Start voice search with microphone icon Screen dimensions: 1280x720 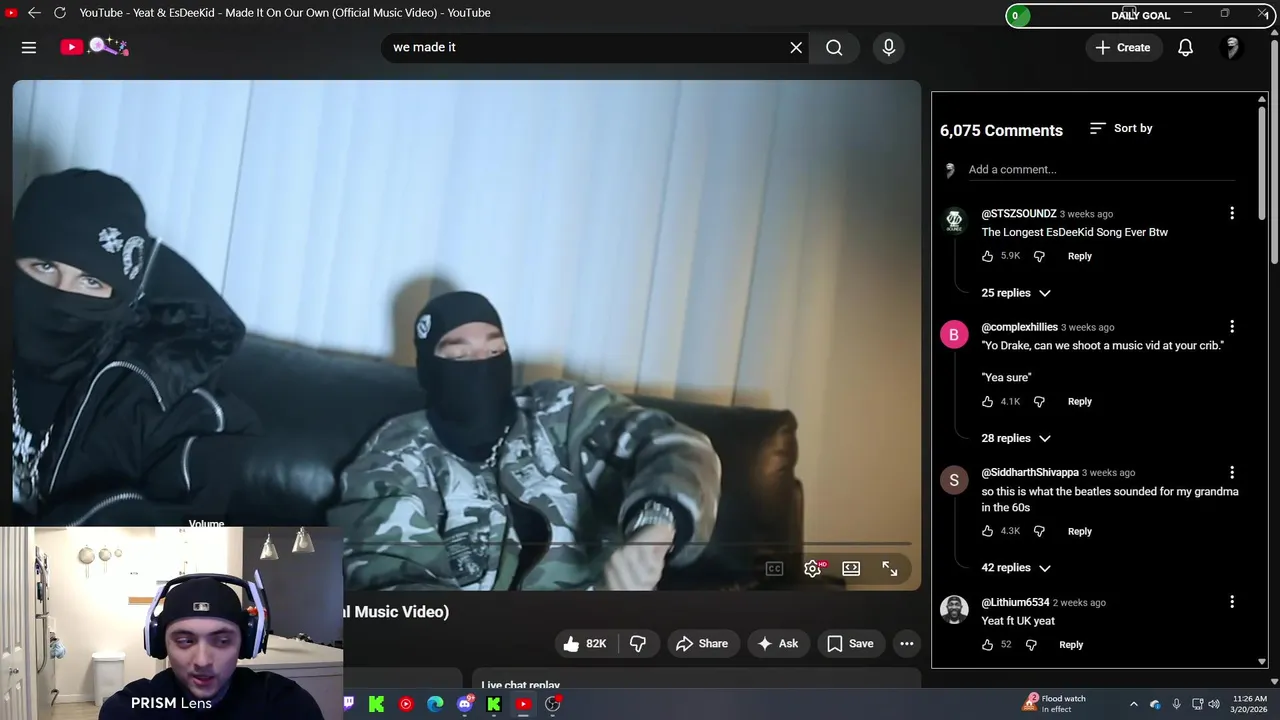point(888,47)
